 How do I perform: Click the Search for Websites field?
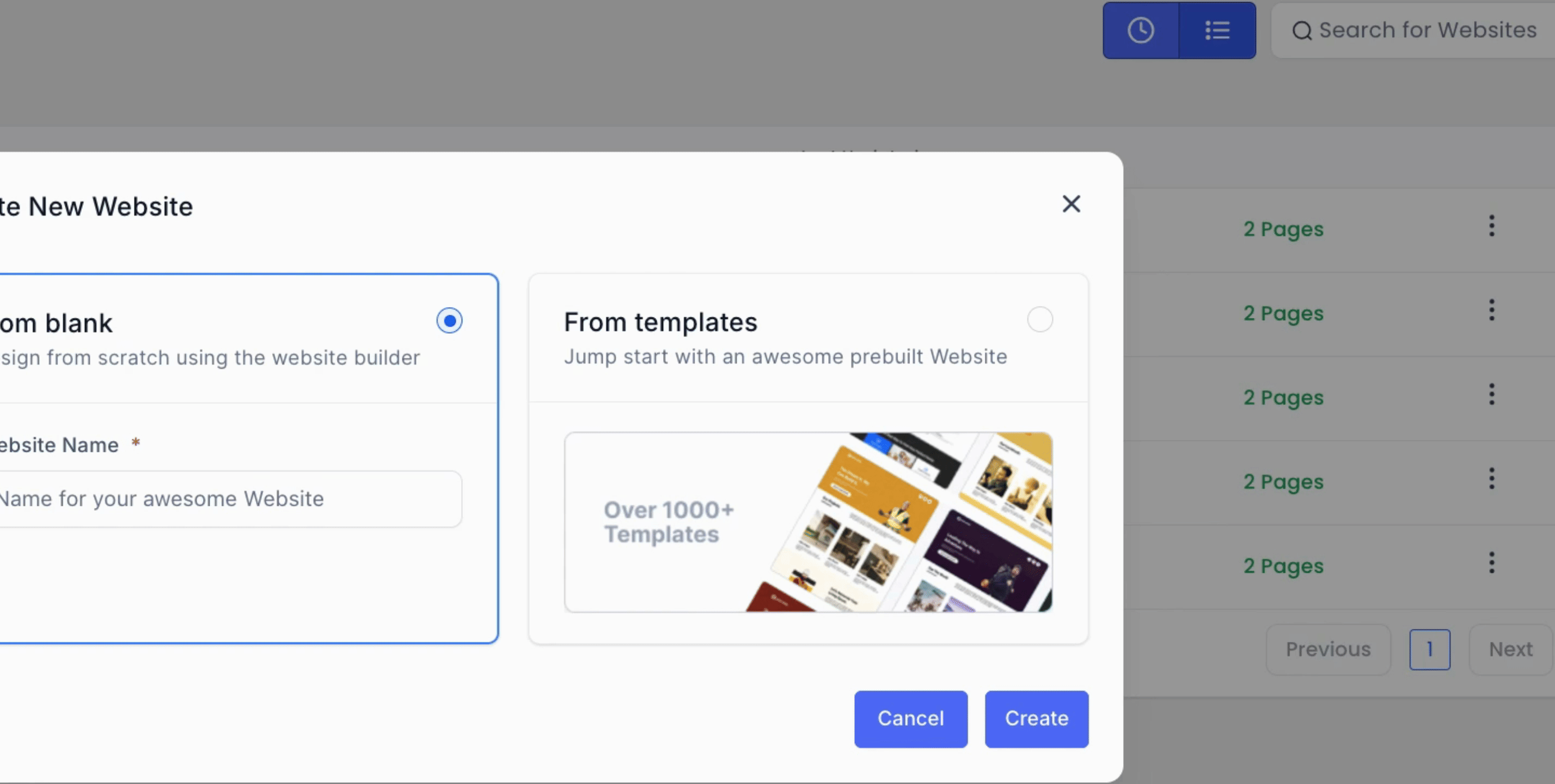1412,30
